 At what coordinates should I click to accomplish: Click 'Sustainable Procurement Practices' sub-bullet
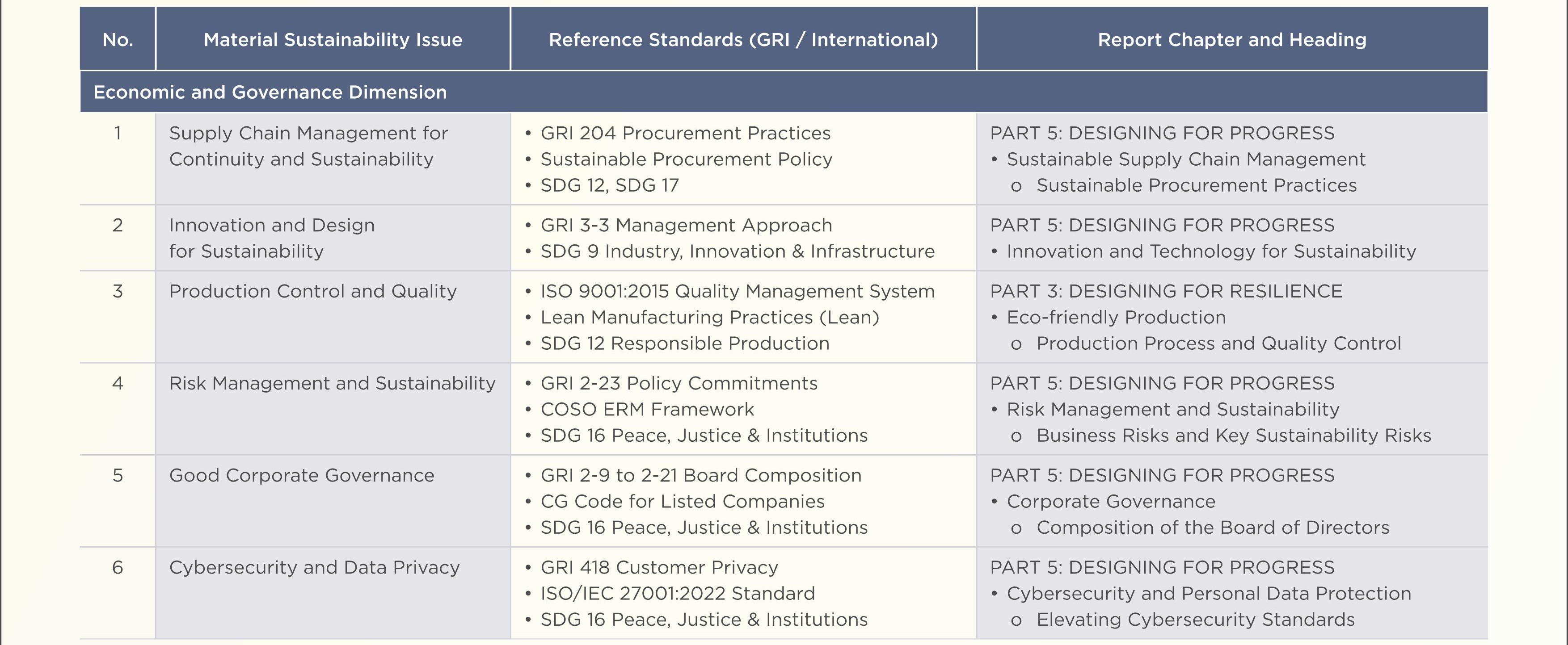pos(1196,185)
